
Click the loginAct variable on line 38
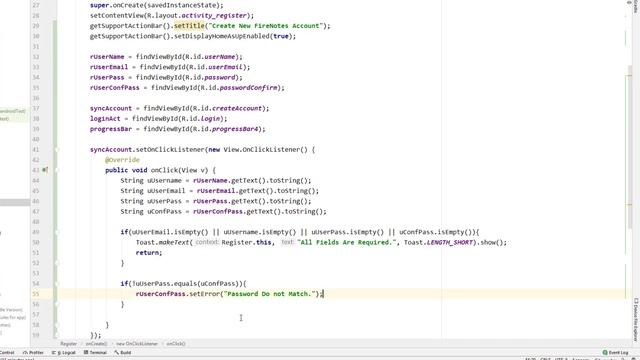tap(105, 119)
